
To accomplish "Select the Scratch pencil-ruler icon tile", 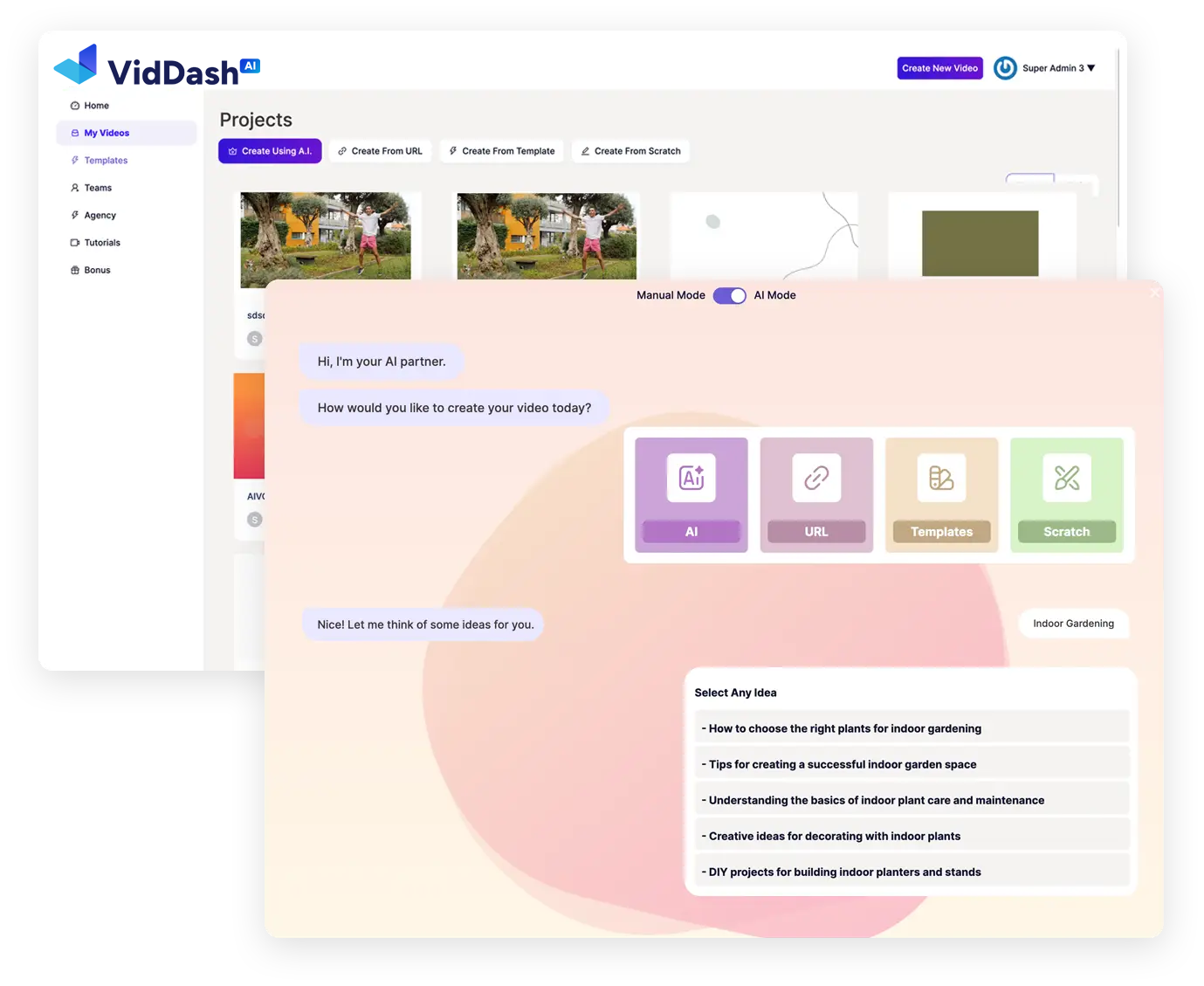I will pos(1067,495).
